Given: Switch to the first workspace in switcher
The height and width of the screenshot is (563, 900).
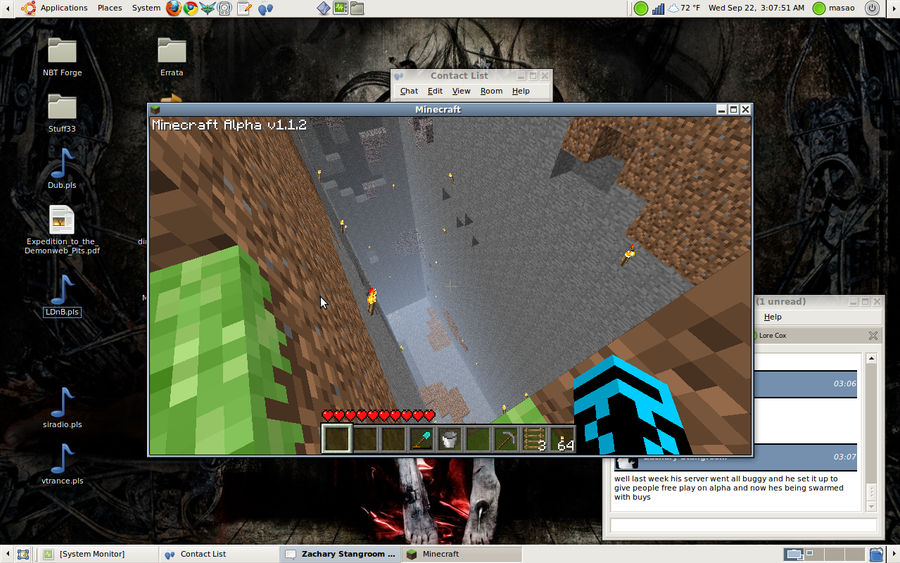Looking at the screenshot, I should (x=794, y=554).
